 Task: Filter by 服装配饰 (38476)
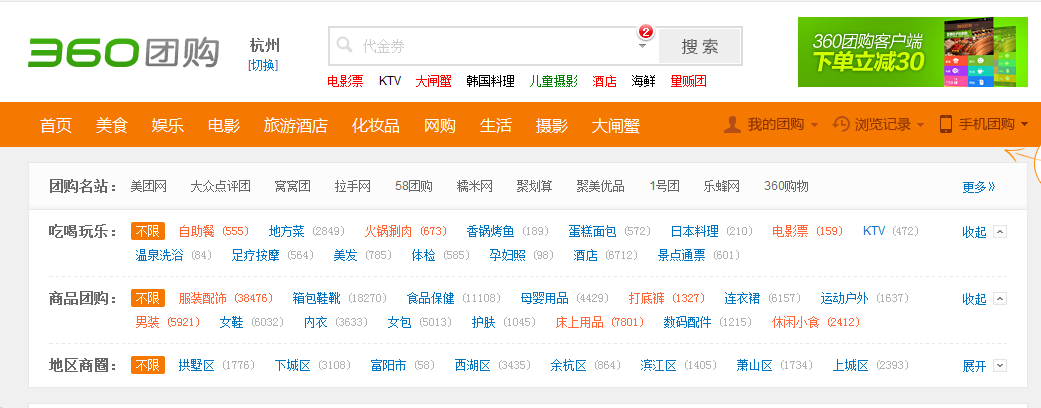[226, 299]
